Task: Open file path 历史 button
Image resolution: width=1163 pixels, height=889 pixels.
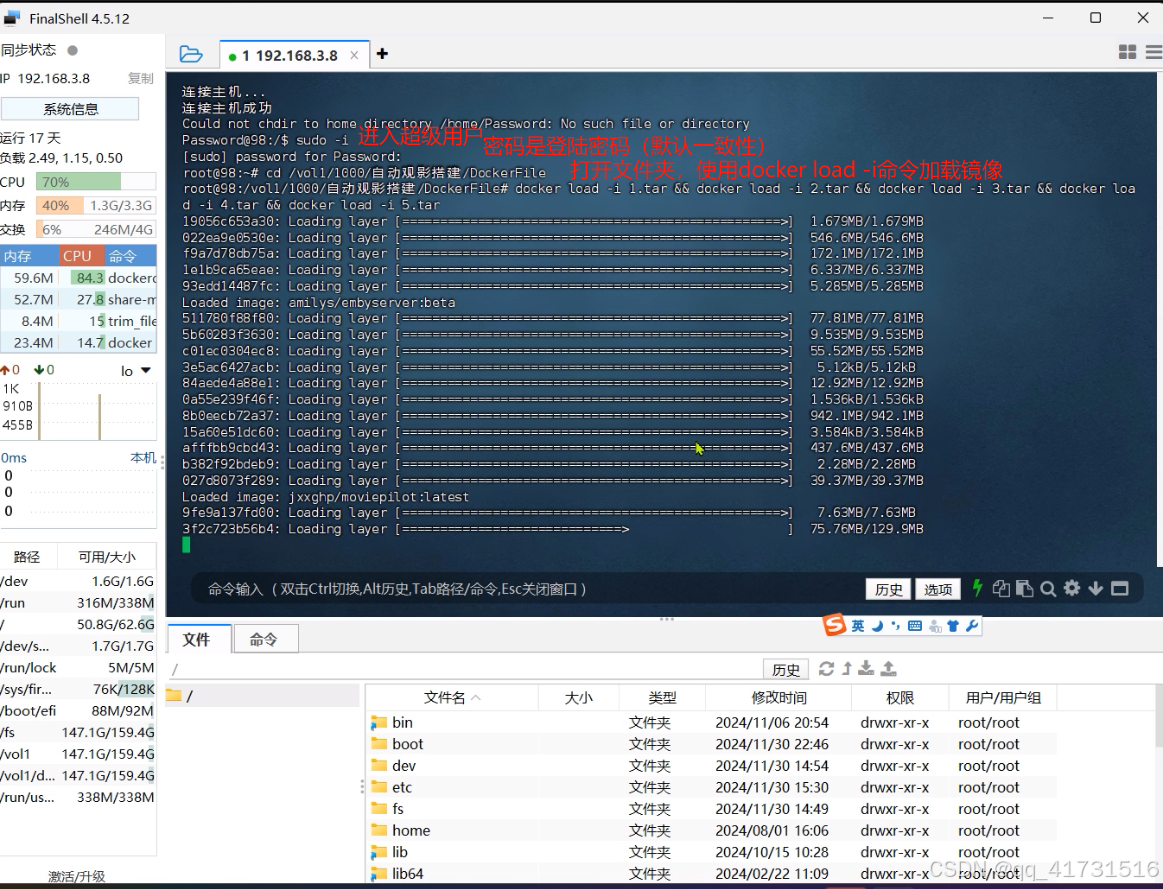Action: (x=785, y=670)
